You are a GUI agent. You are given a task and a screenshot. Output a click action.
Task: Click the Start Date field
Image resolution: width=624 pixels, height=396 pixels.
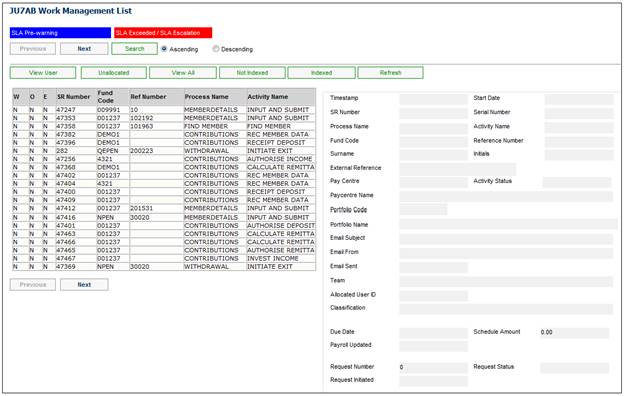coord(579,99)
